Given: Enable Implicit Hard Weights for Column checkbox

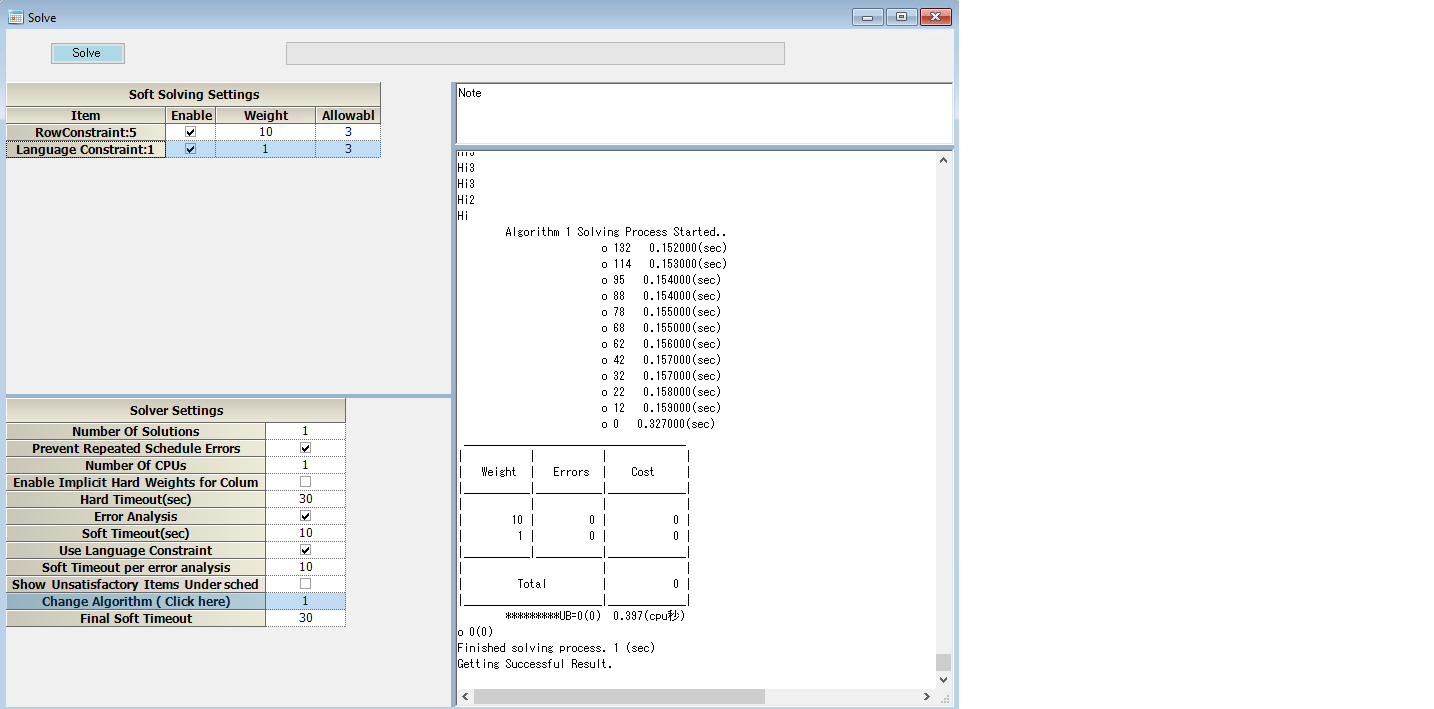Looking at the screenshot, I should 306,483.
